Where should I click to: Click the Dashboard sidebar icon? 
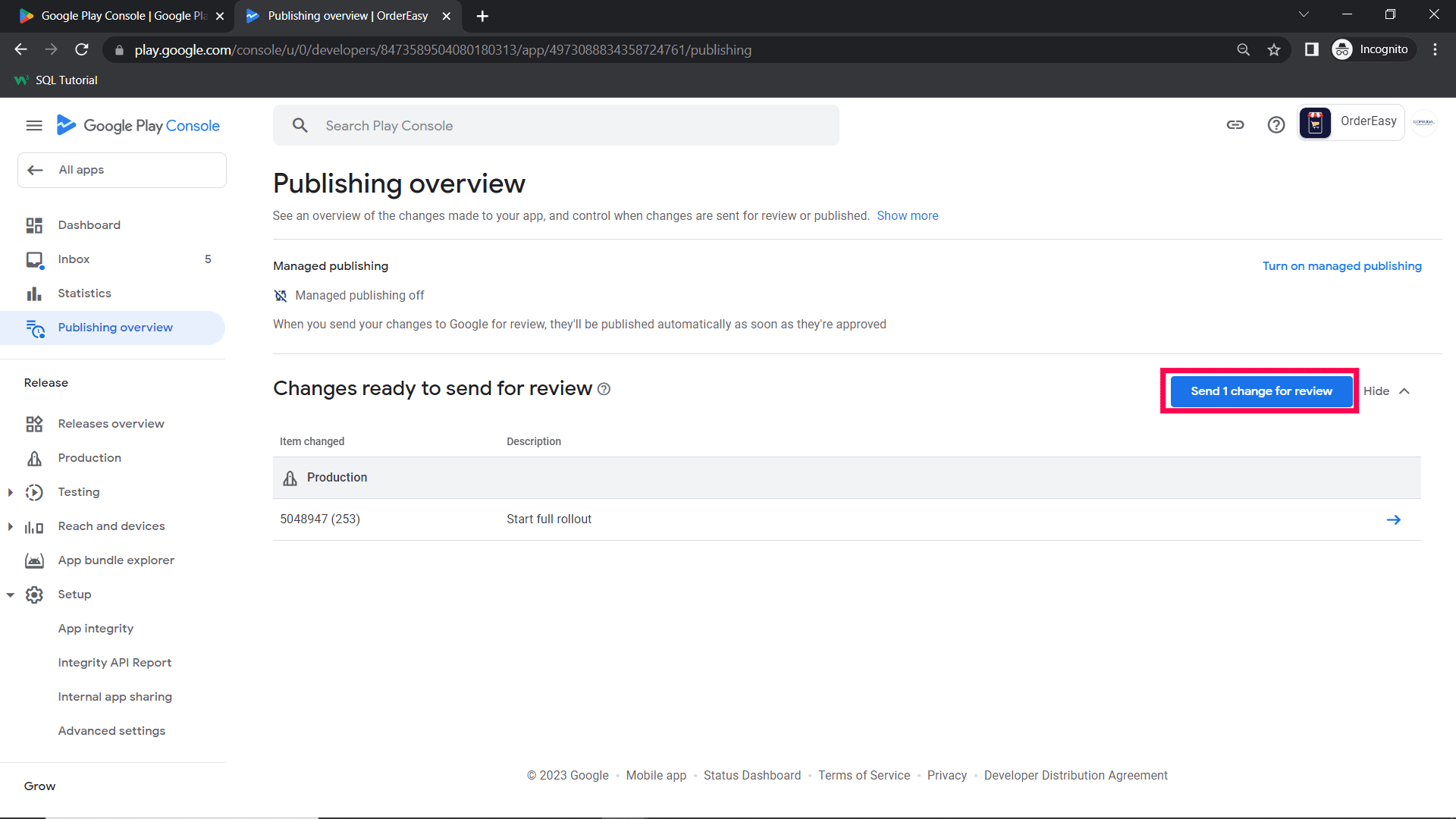[x=34, y=225]
